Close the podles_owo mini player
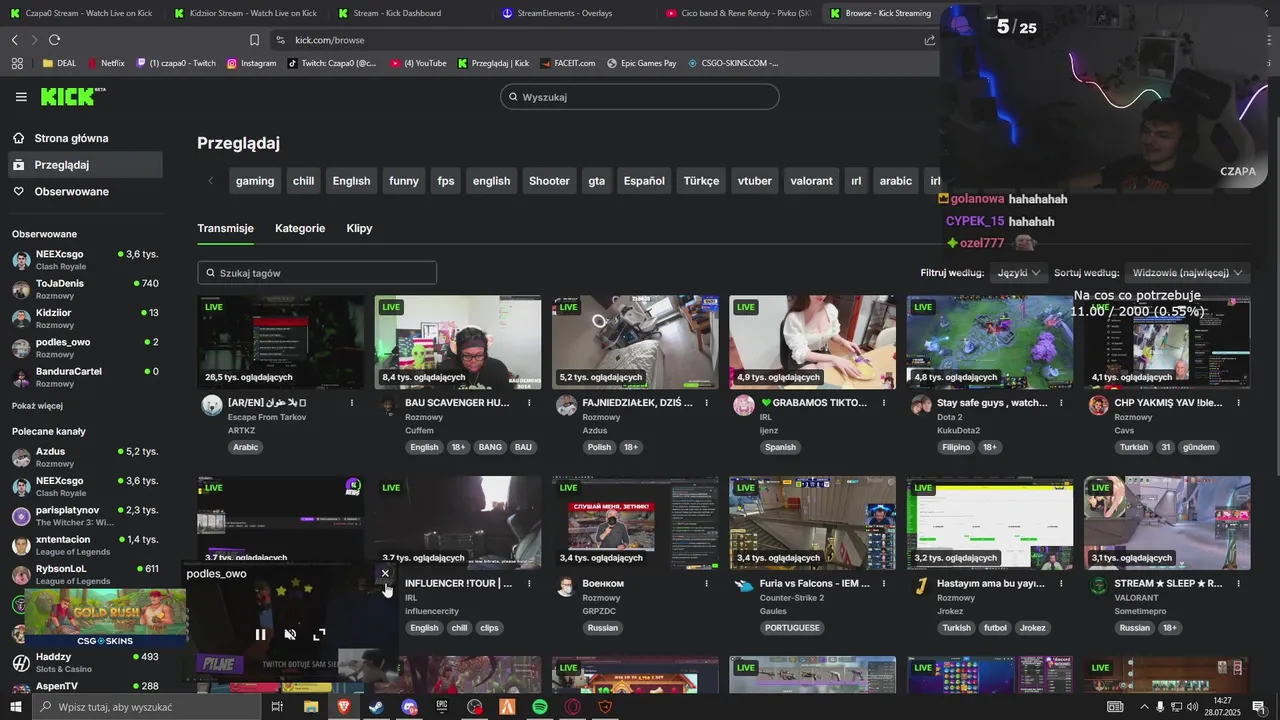The height and width of the screenshot is (720, 1280). point(385,574)
